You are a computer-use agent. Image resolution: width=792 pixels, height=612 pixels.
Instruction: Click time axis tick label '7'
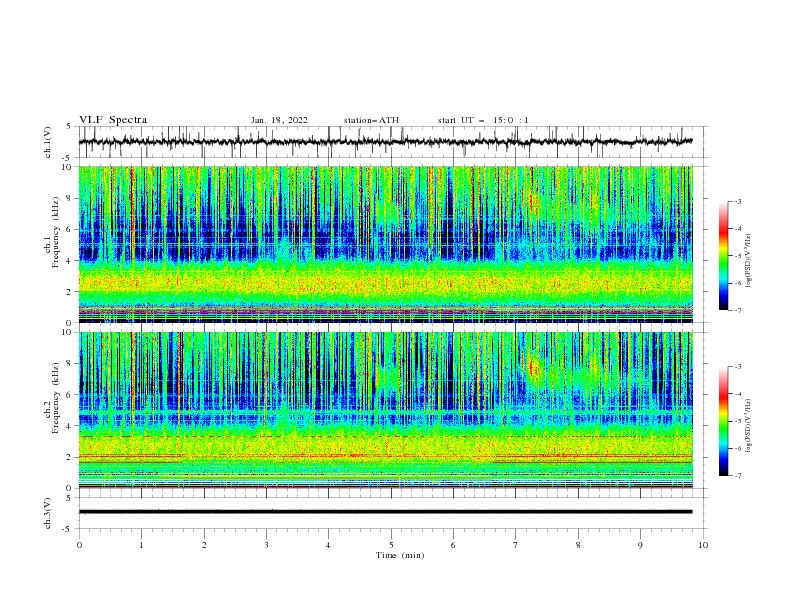click(x=516, y=545)
